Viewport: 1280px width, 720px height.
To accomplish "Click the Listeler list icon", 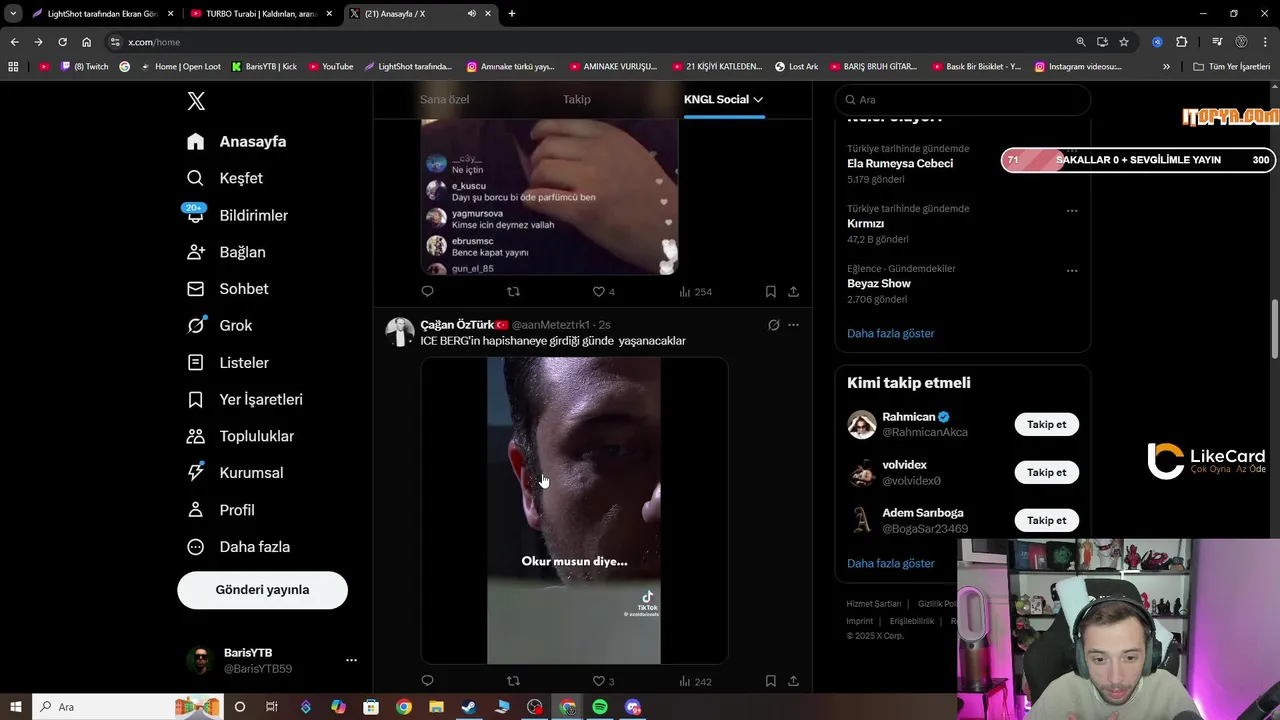I will click(196, 362).
